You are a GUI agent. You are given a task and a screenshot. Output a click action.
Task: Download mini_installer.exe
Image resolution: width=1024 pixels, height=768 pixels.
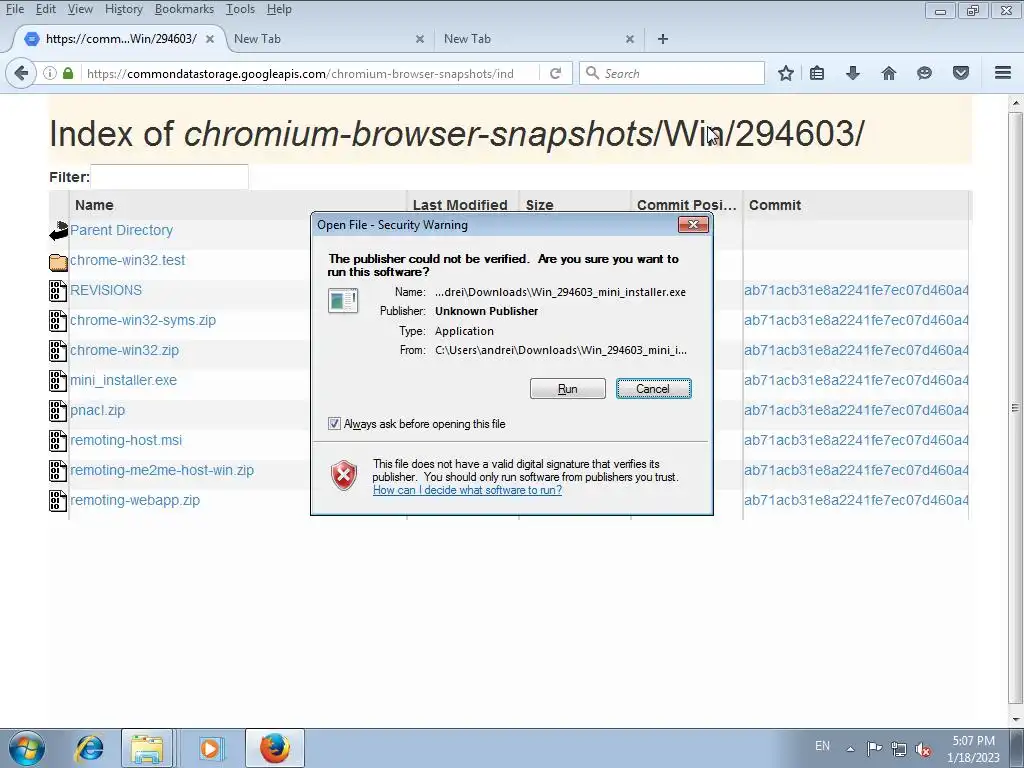pyautogui.click(x=123, y=381)
